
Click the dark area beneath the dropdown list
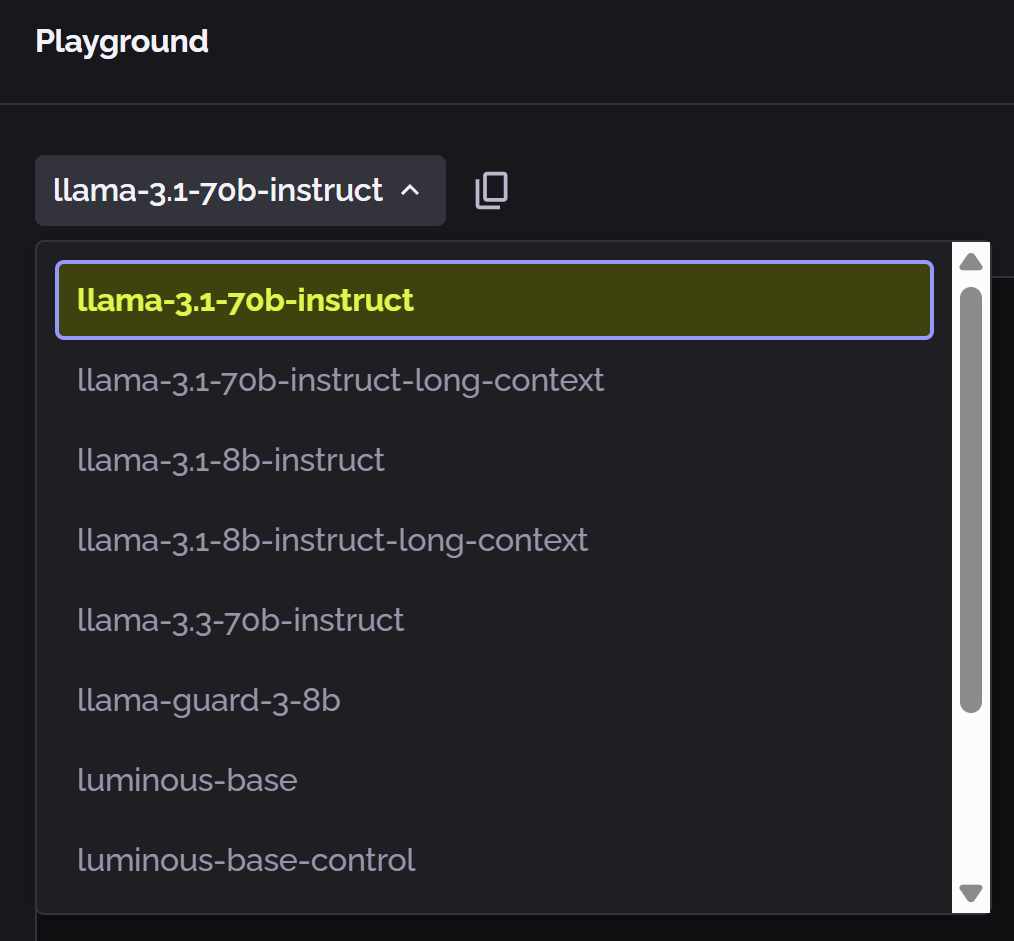tap(500, 928)
